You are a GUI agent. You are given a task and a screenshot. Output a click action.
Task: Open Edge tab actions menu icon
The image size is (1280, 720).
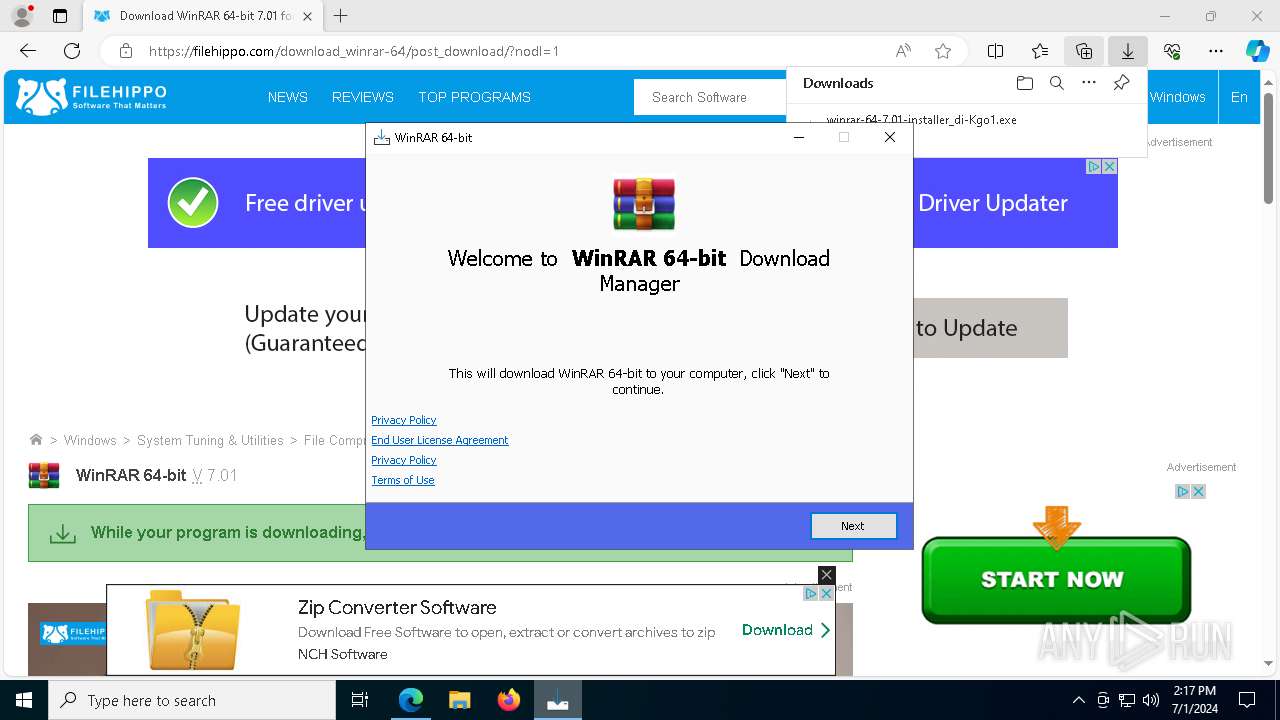click(60, 16)
